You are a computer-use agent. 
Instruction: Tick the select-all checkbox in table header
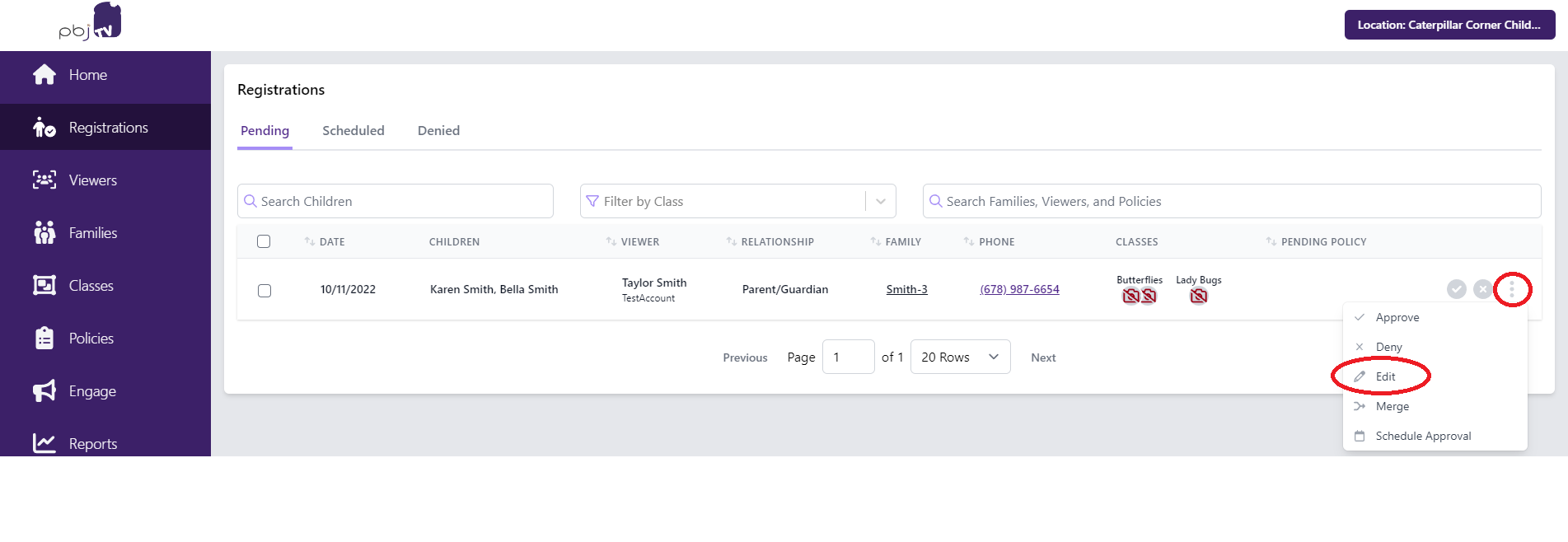pyautogui.click(x=264, y=241)
